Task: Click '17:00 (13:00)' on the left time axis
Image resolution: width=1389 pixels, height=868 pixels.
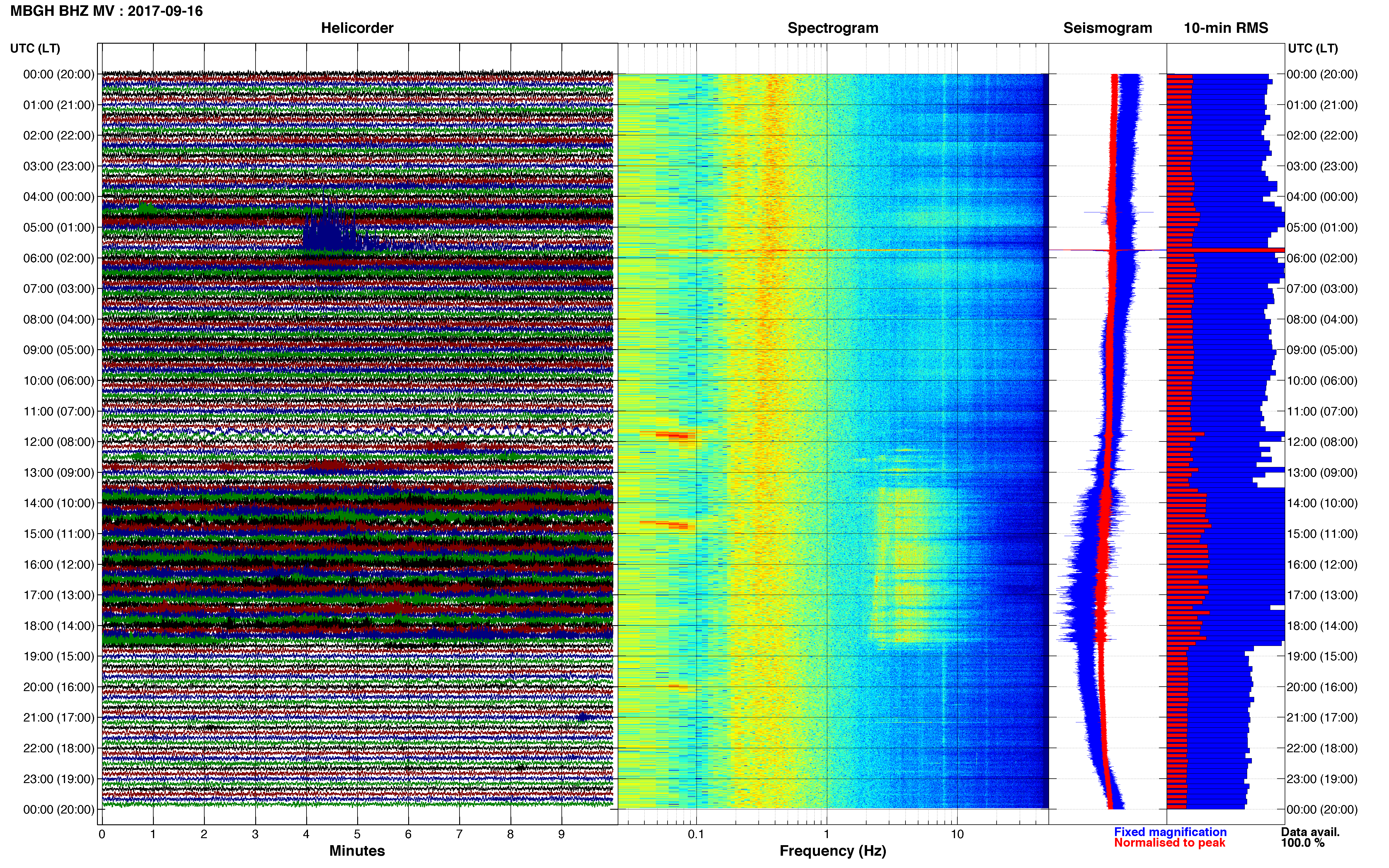Action: [59, 595]
